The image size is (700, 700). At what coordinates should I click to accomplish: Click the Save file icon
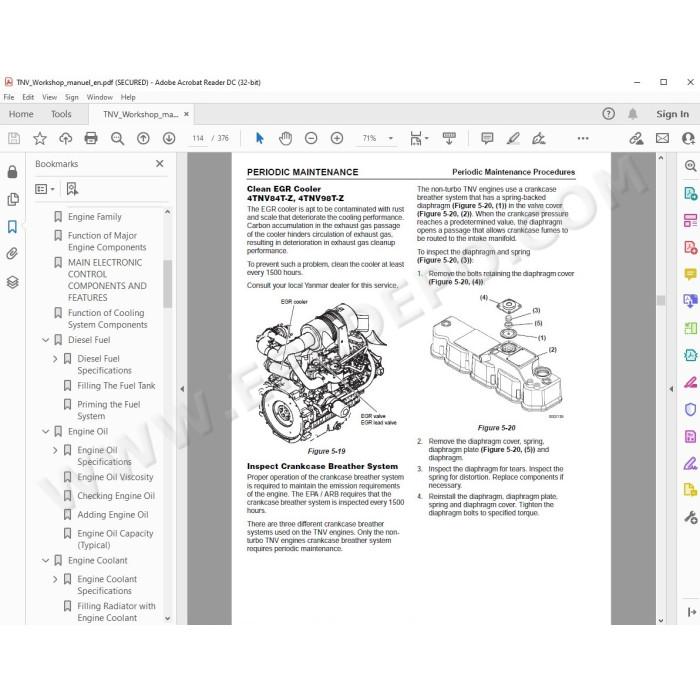tap(14, 138)
